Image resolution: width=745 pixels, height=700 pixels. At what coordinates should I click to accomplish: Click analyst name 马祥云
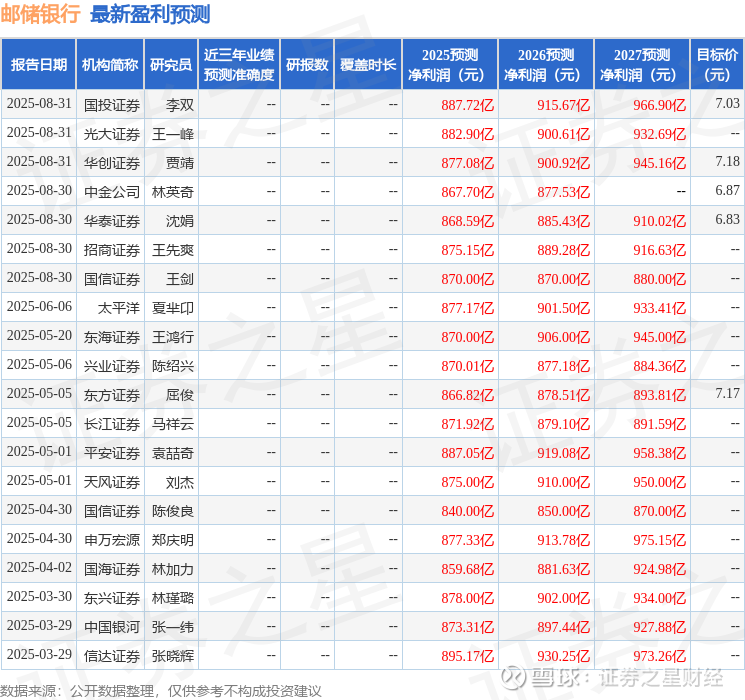coord(173,424)
